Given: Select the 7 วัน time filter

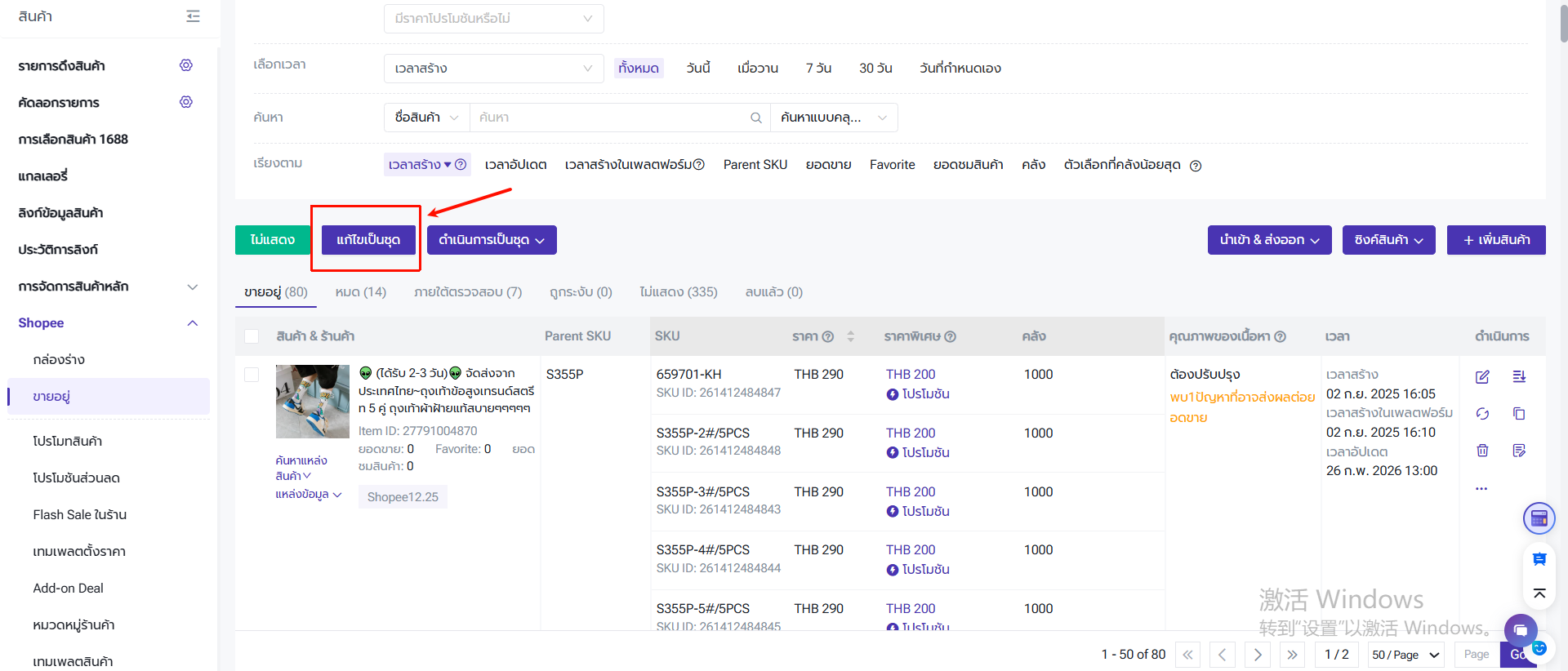Looking at the screenshot, I should 818,69.
